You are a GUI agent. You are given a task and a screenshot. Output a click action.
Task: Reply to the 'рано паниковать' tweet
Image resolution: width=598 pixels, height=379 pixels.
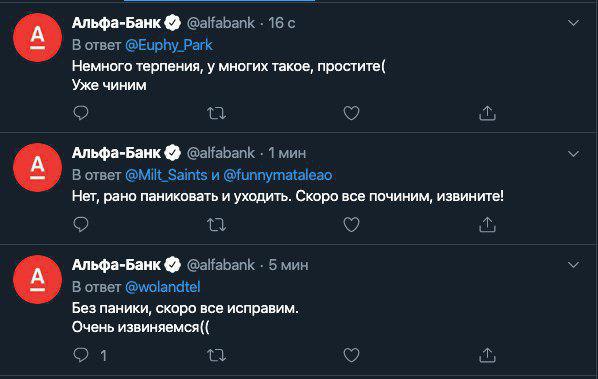click(x=81, y=225)
